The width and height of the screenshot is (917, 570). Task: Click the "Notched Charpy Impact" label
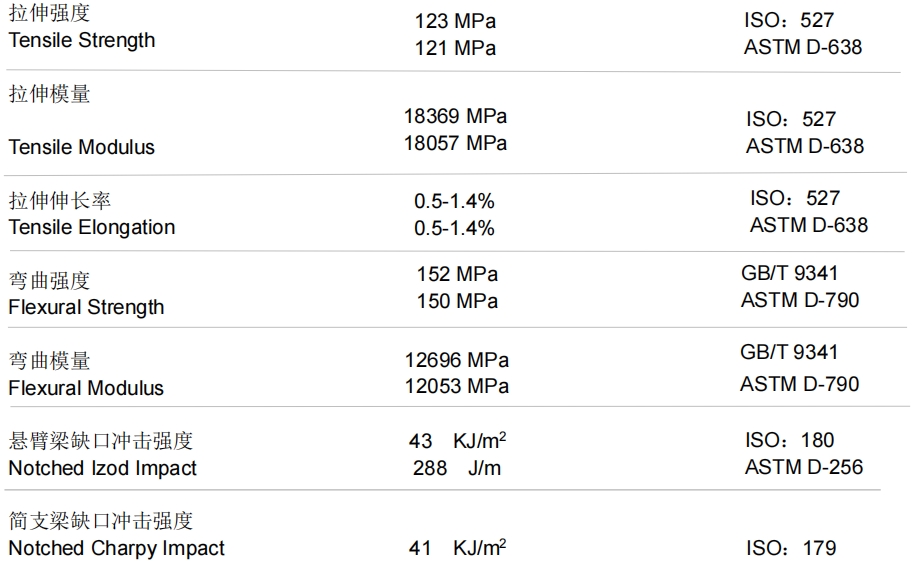pyautogui.click(x=117, y=549)
